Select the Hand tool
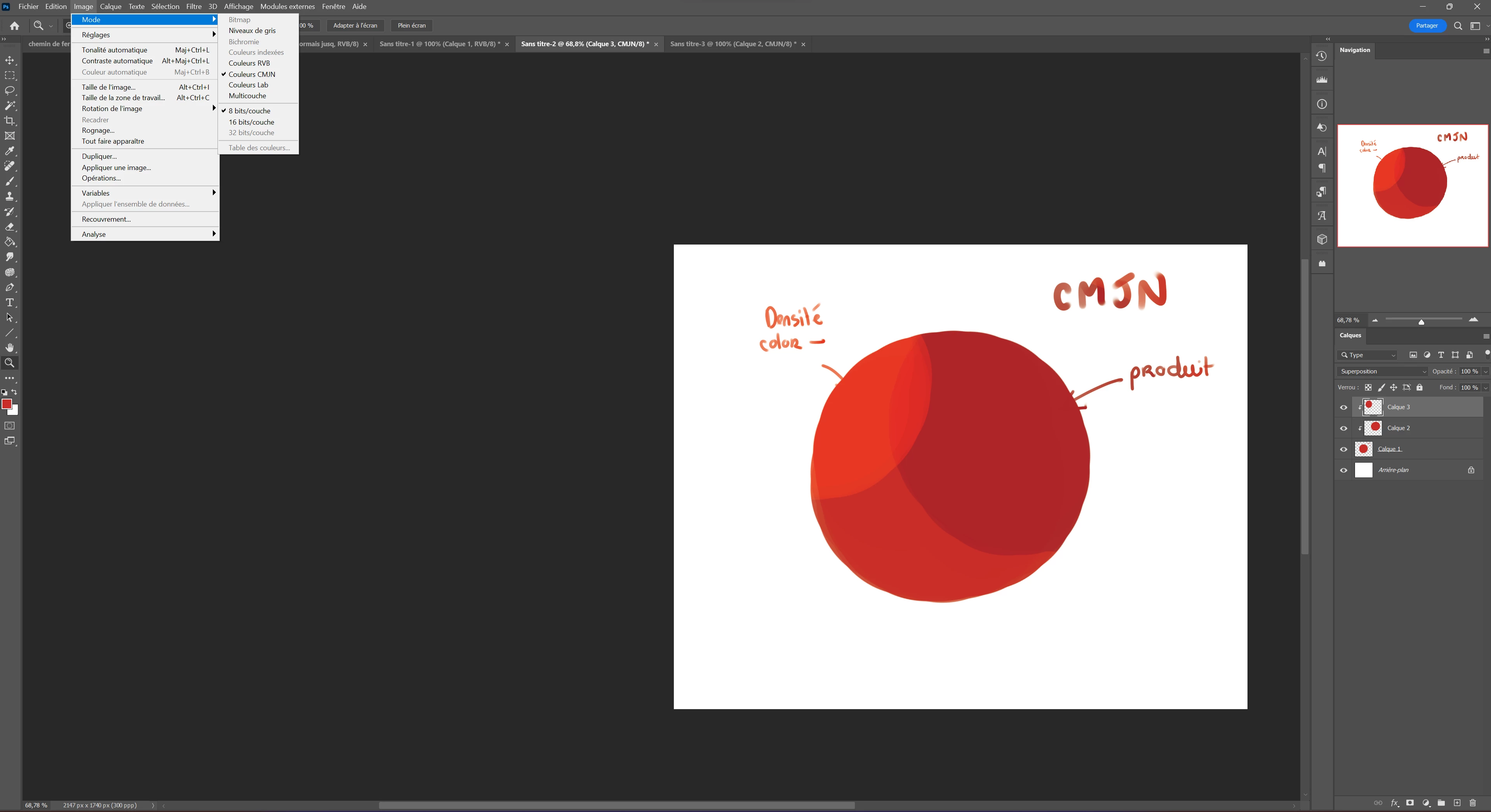 [10, 348]
